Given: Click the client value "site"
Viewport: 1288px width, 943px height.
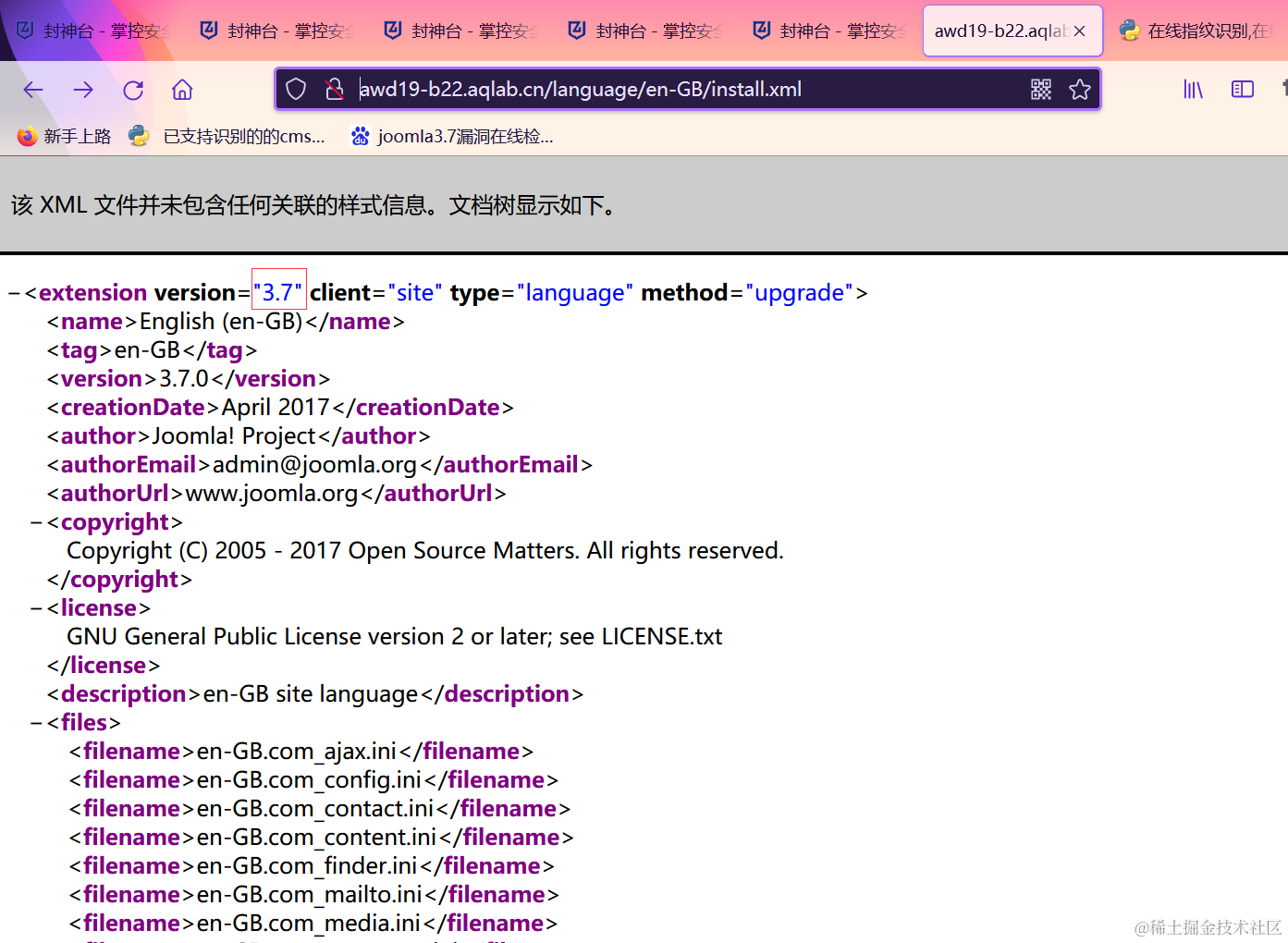Looking at the screenshot, I should click(415, 293).
